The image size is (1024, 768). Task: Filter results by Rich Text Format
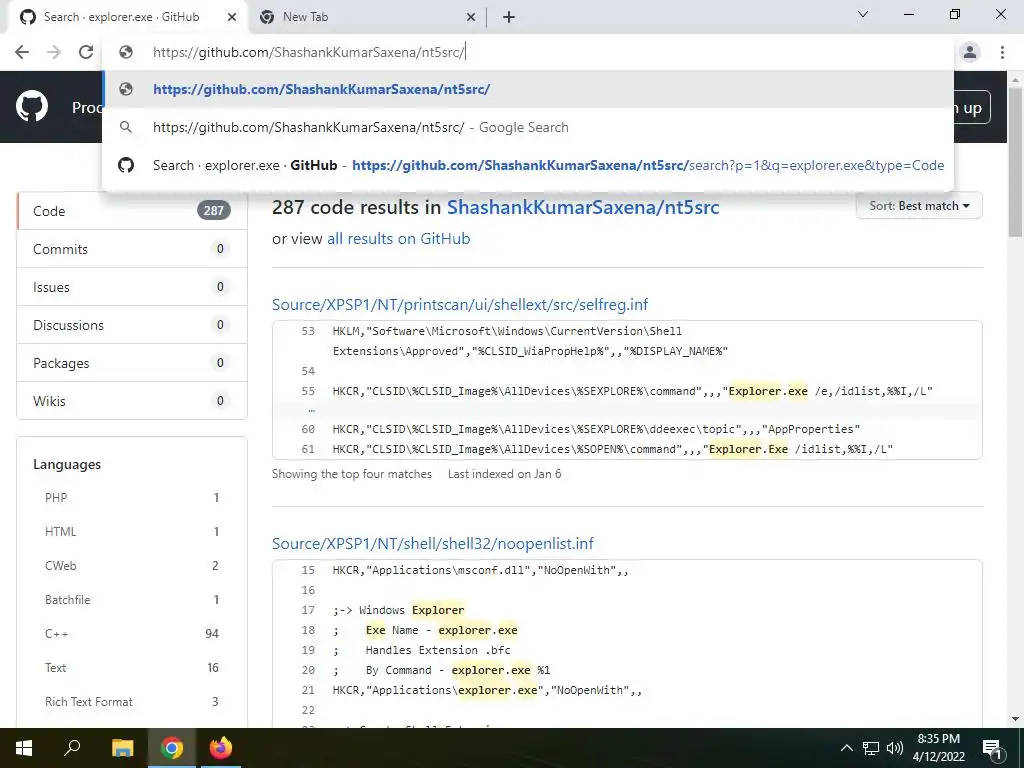coord(132,701)
